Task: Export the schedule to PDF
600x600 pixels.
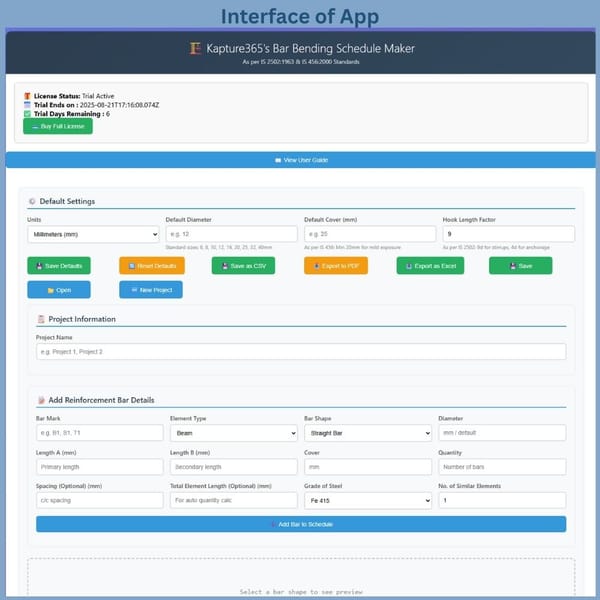Action: click(x=335, y=265)
